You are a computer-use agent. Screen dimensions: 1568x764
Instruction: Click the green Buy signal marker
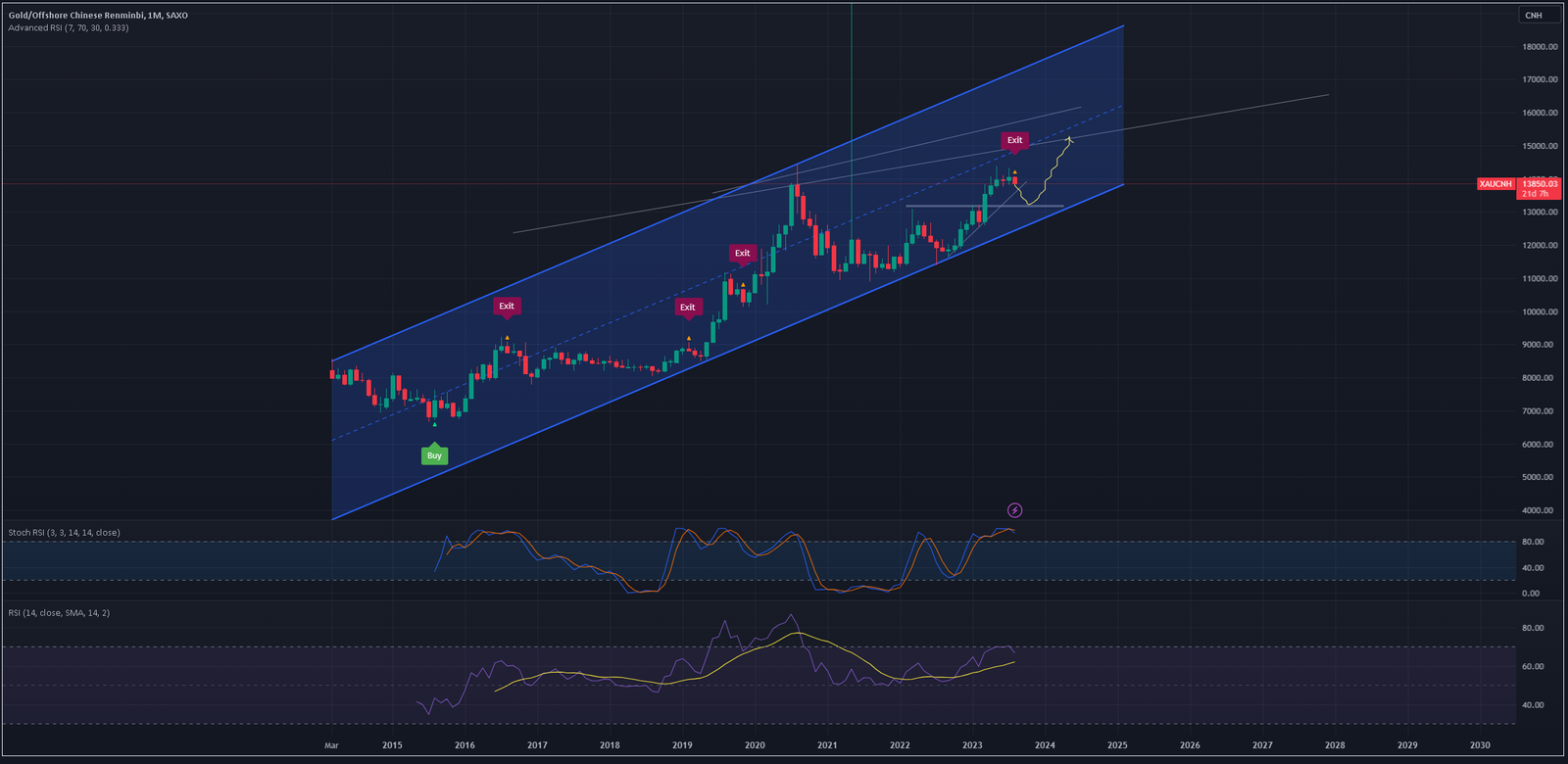click(434, 455)
